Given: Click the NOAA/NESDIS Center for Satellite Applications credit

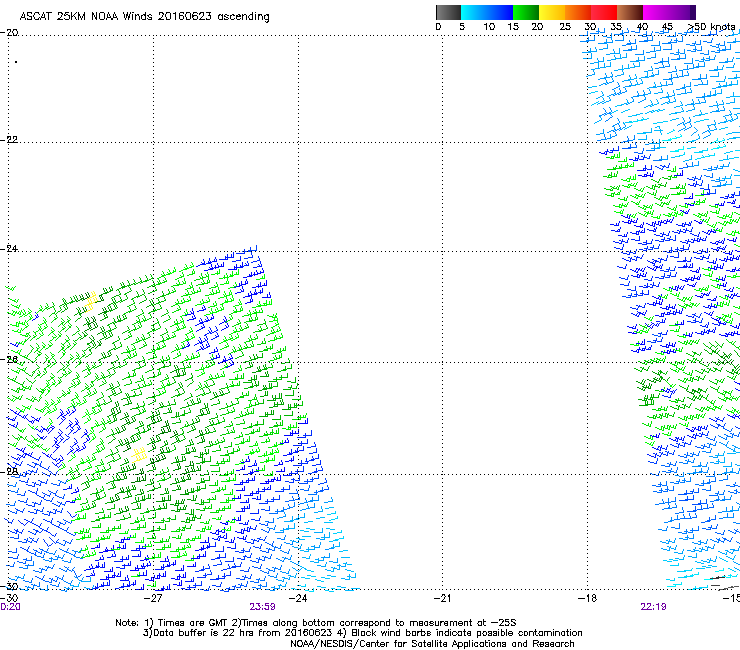Looking at the screenshot, I should (432, 644).
